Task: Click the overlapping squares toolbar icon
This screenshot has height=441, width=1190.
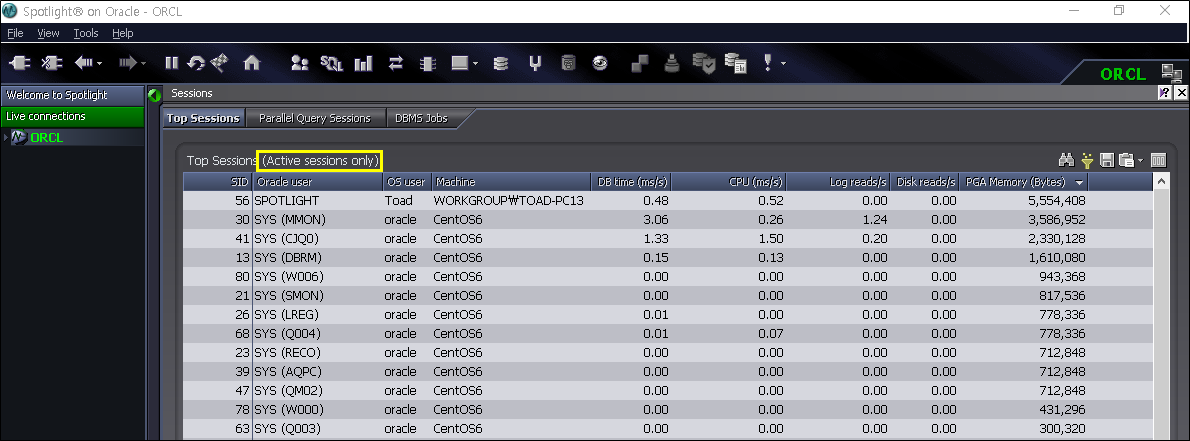Action: [640, 64]
